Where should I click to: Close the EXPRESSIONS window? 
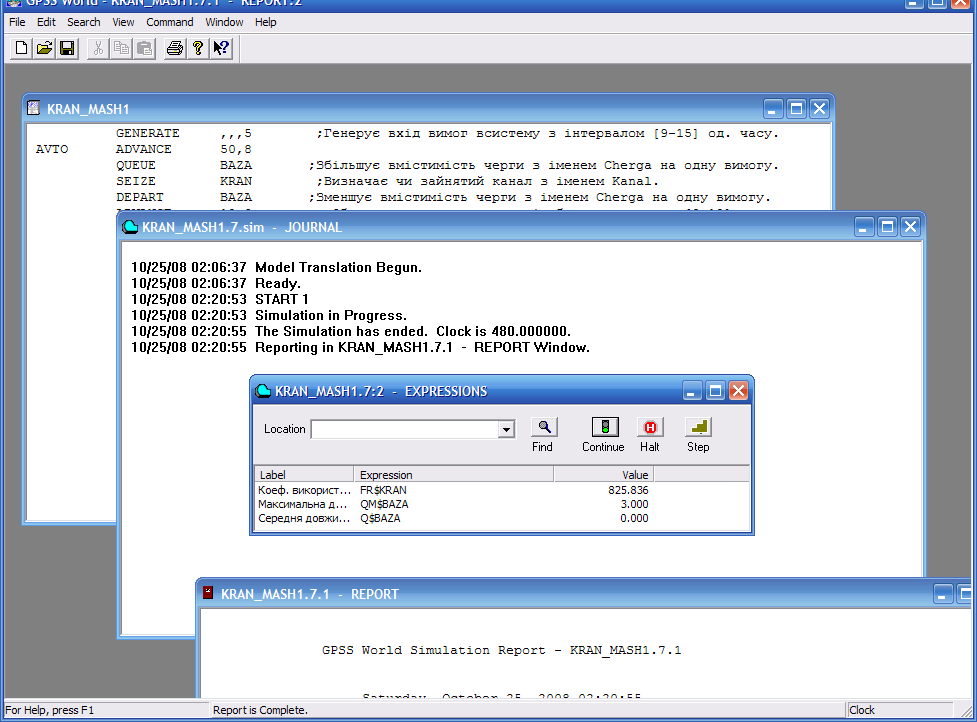[739, 391]
